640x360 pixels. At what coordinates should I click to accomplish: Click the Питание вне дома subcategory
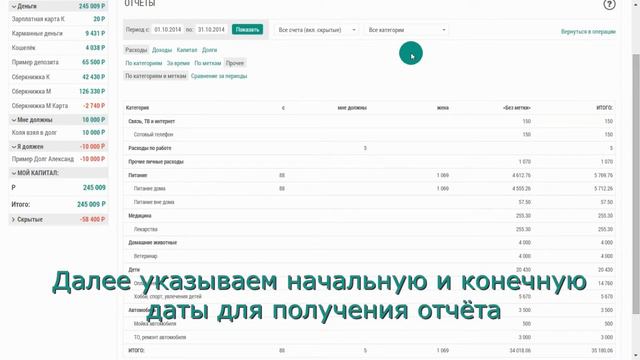154,202
